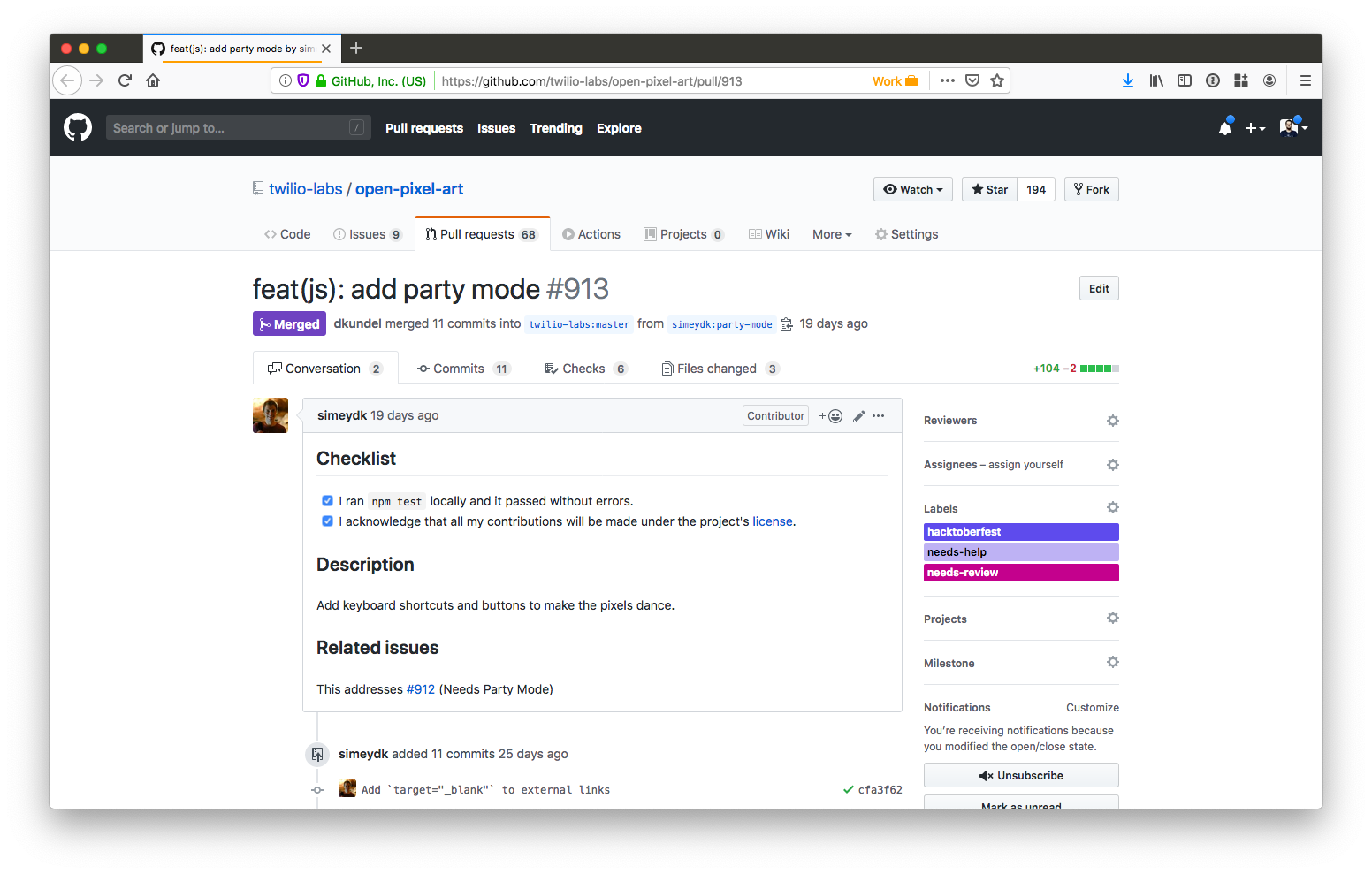Open a new browser tab
Viewport: 1372px width, 874px height.
(356, 48)
